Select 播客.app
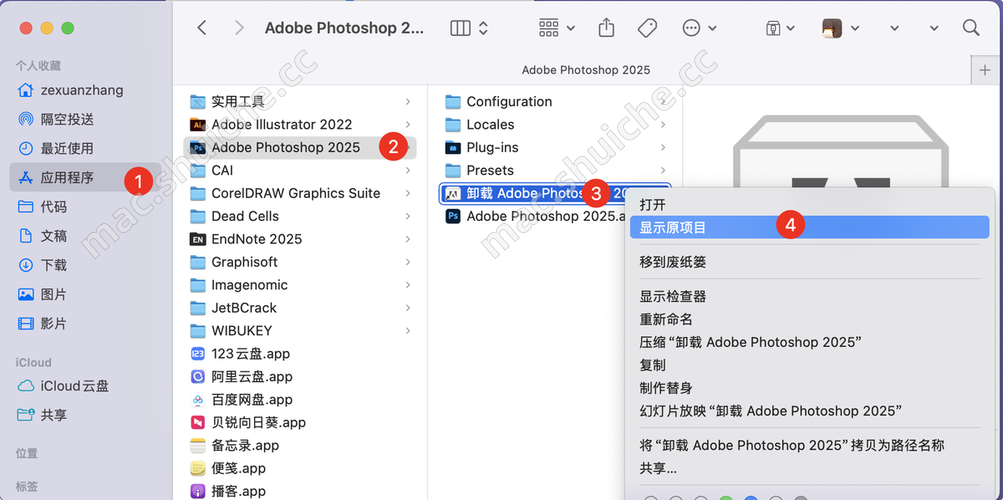This screenshot has height=500, width=1003. (300, 491)
